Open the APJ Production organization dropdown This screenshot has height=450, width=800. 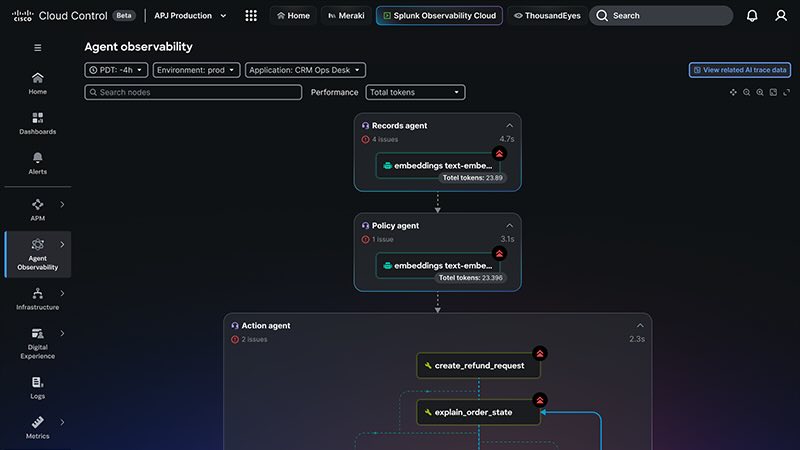coord(190,16)
